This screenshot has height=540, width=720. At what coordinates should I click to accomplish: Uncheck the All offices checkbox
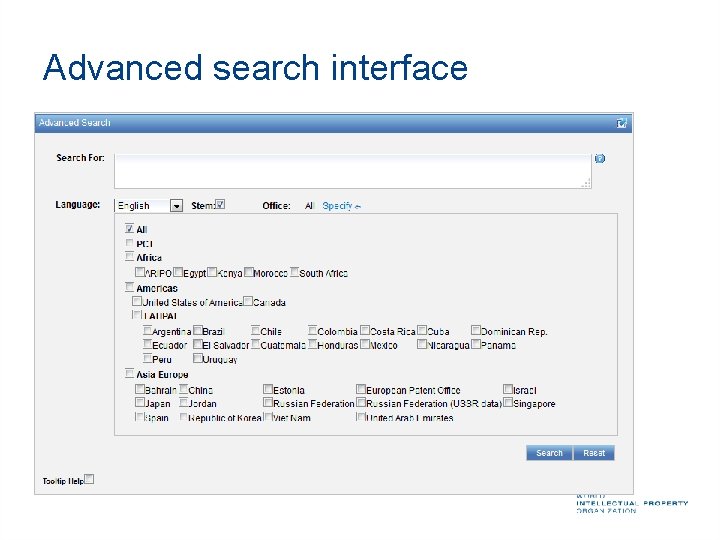[x=129, y=228]
